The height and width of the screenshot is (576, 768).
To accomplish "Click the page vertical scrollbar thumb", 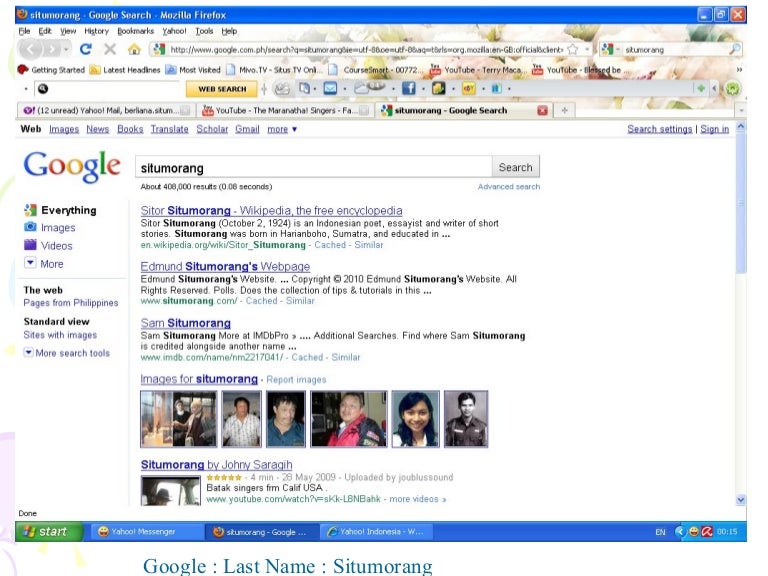I will pos(741,203).
